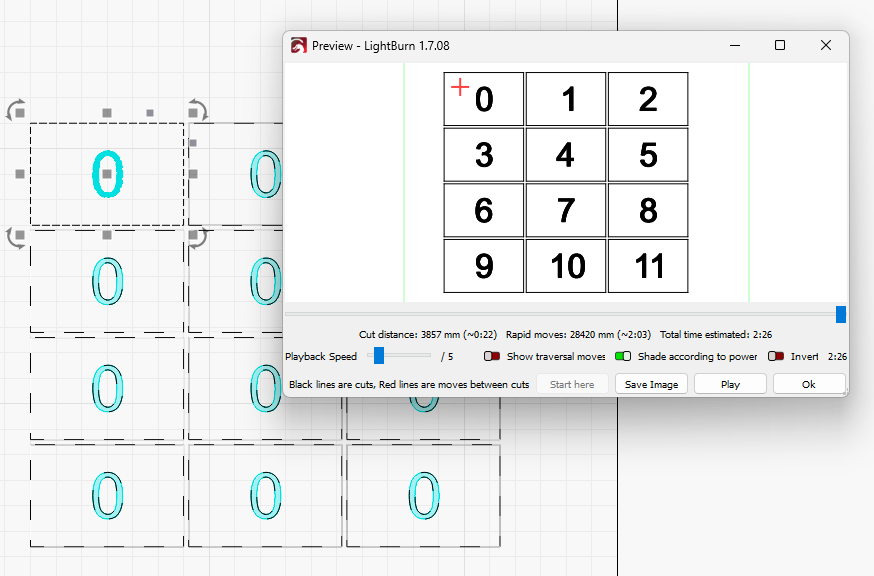The height and width of the screenshot is (576, 874).
Task: Click the bottom-left rotation handle of the selection
Action: pyautogui.click(x=16, y=237)
